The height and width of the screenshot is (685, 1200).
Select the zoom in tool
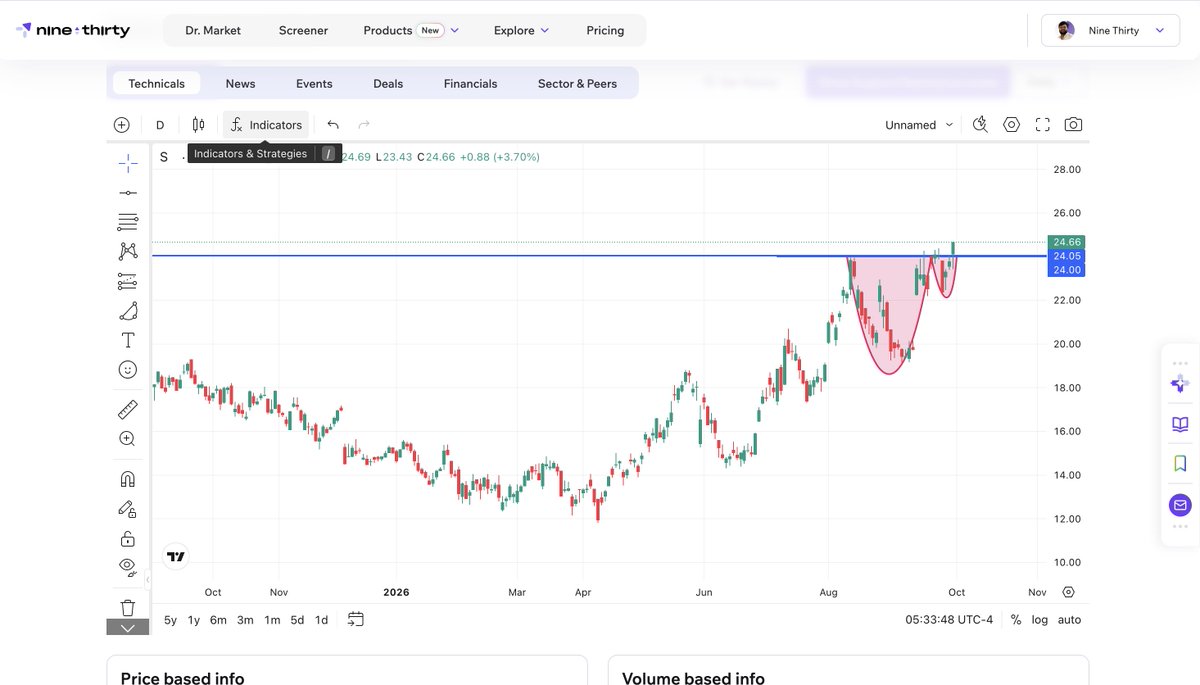pos(128,438)
